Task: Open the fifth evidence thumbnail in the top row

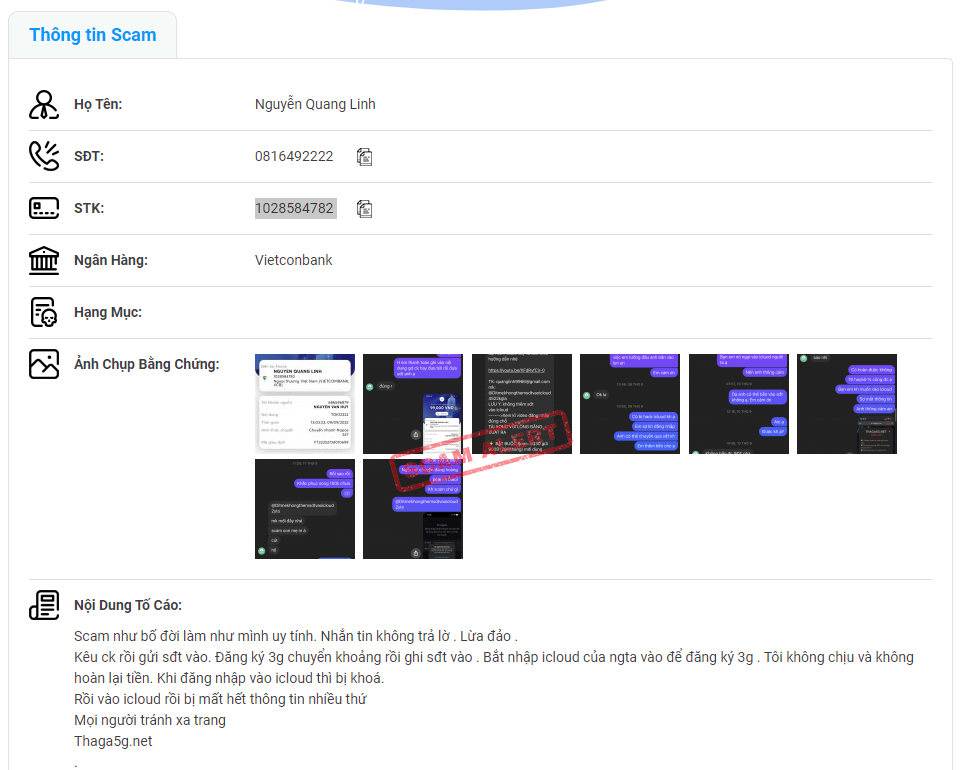Action: click(739, 404)
